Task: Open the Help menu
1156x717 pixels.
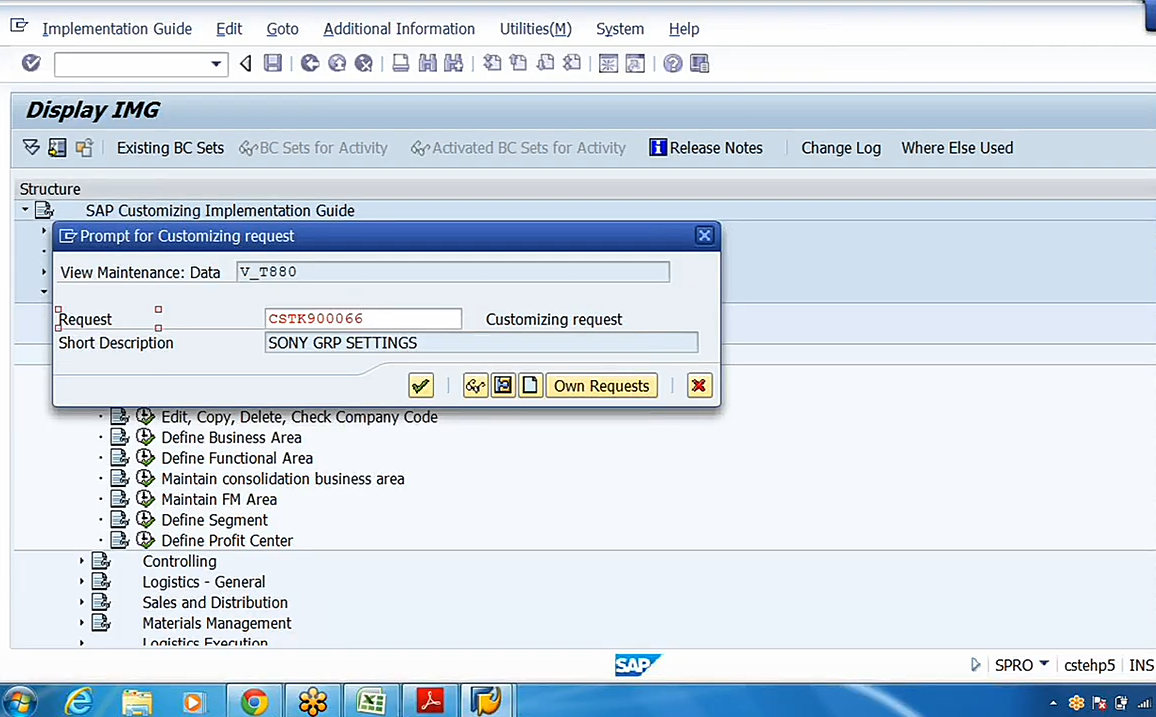Action: coord(683,29)
